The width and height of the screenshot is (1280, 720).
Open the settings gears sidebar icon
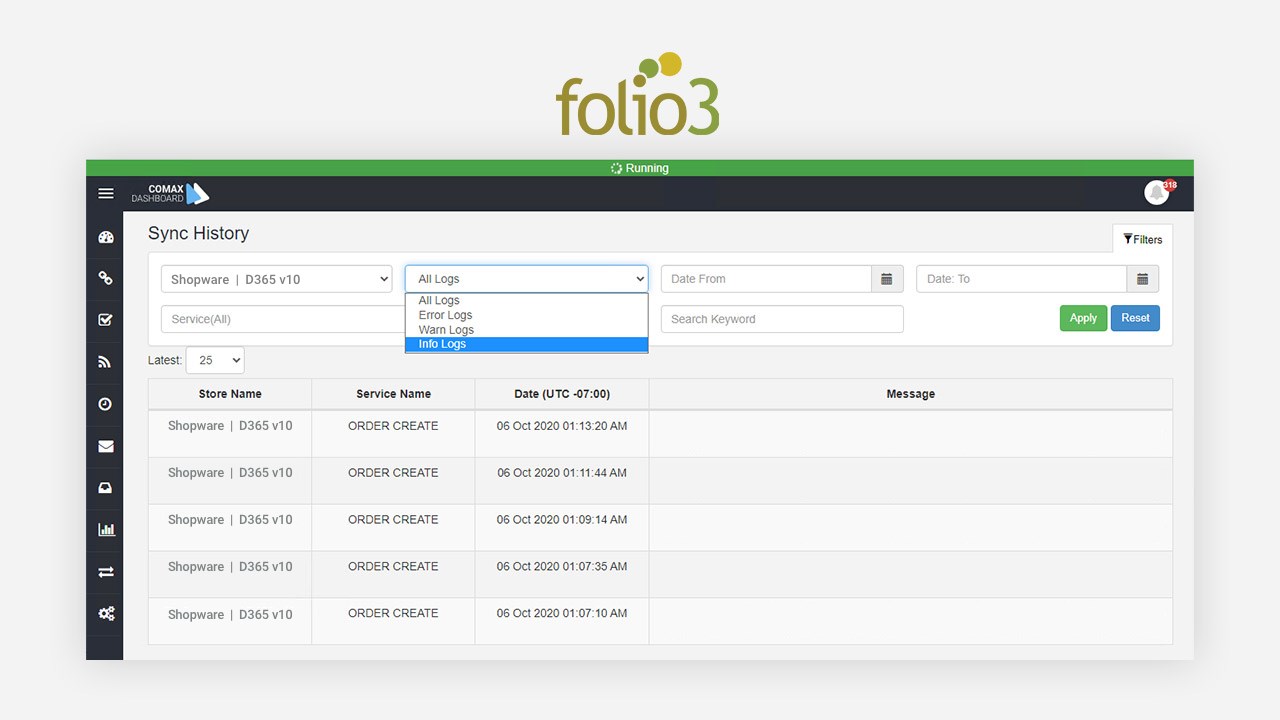[106, 614]
